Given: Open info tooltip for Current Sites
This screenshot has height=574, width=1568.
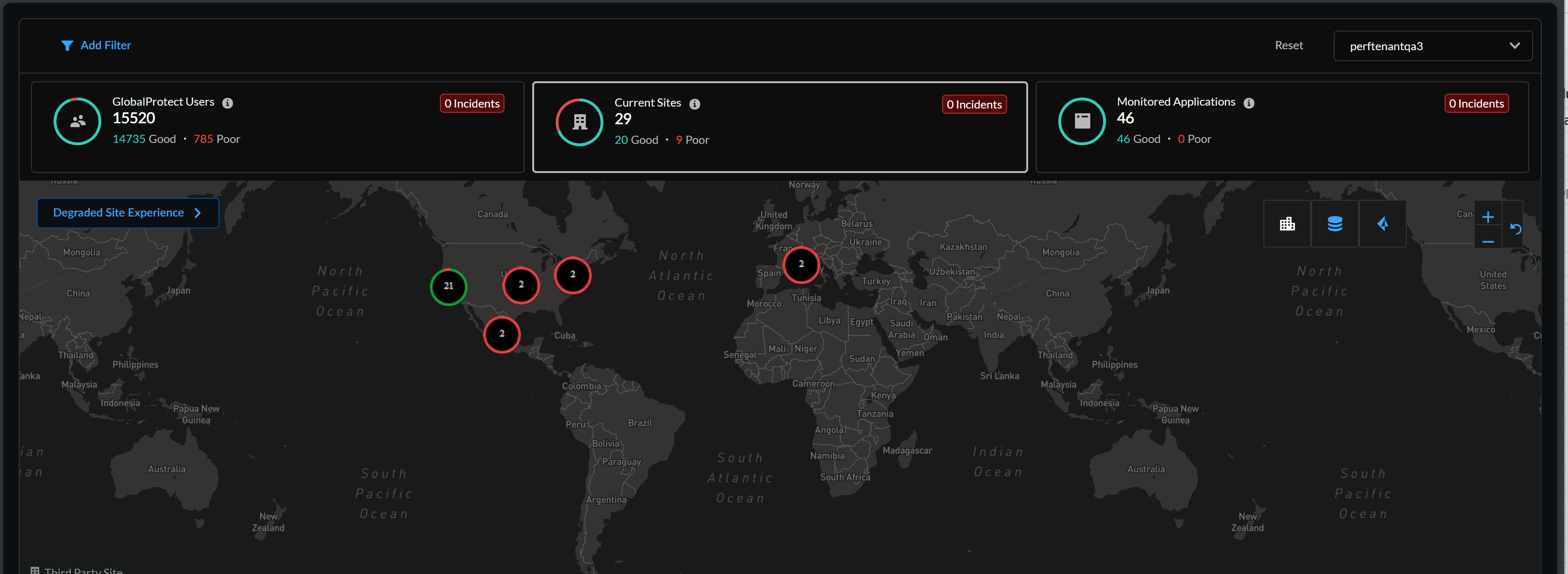Looking at the screenshot, I should pos(694,104).
